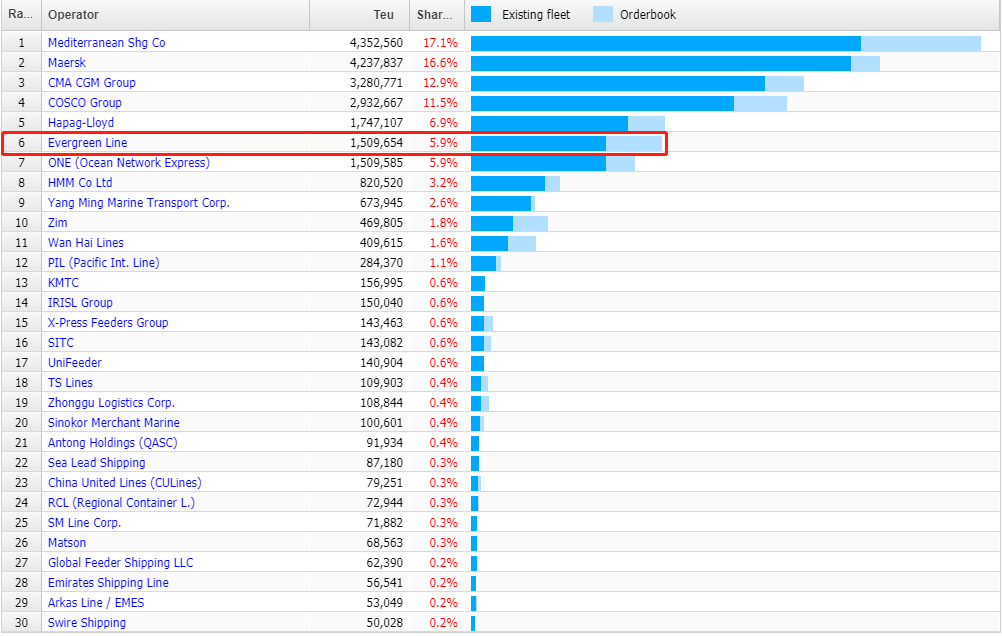Viewport: 1002px width, 636px height.
Task: Open the Hapag-Lloyd operator link
Action: [x=81, y=123]
